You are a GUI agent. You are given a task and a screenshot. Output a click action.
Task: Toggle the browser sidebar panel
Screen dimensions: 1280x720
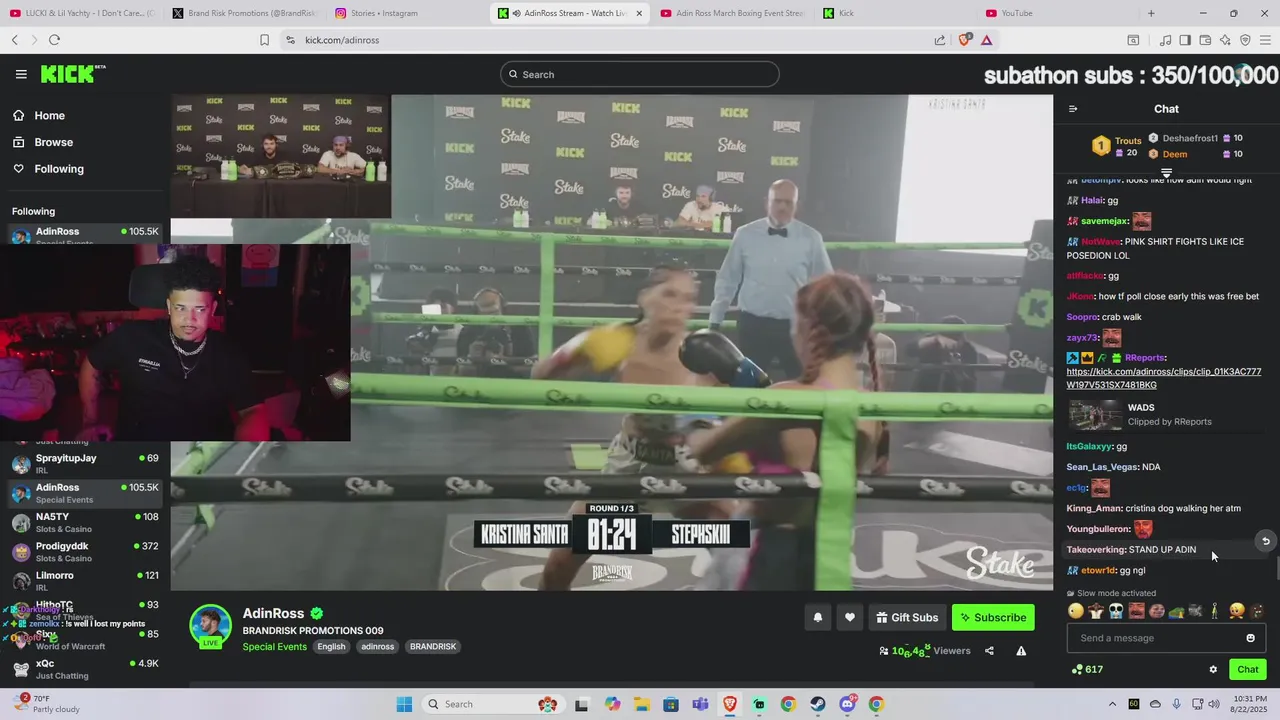pyautogui.click(x=1185, y=40)
